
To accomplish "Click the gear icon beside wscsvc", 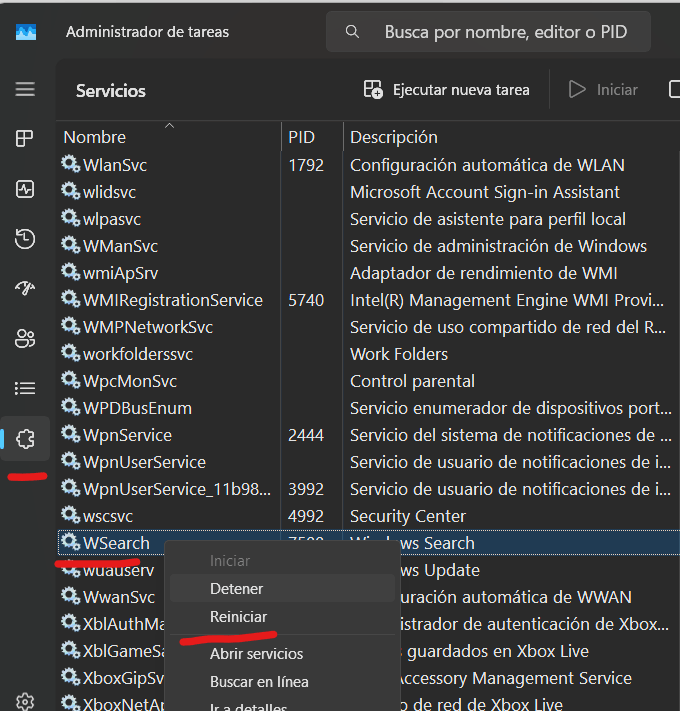I will point(70,514).
